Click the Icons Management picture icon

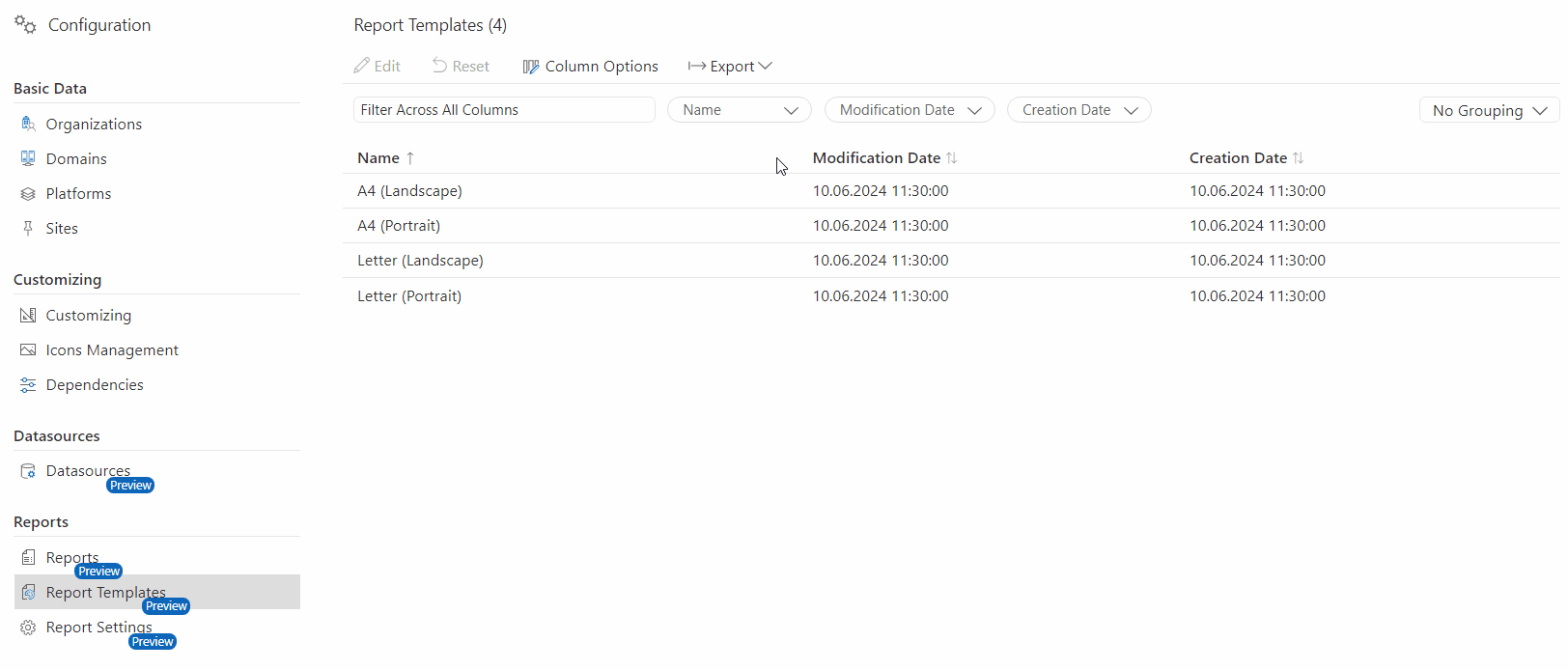tap(28, 349)
